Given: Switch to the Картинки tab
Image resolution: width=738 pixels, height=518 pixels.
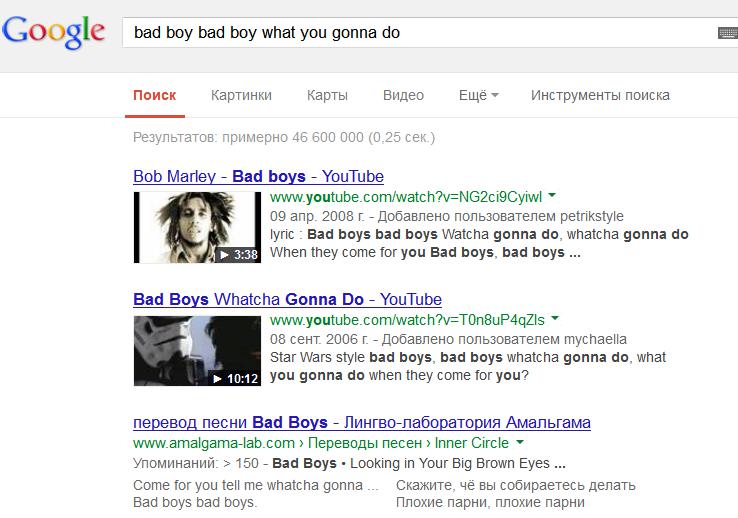Looking at the screenshot, I should click(241, 96).
